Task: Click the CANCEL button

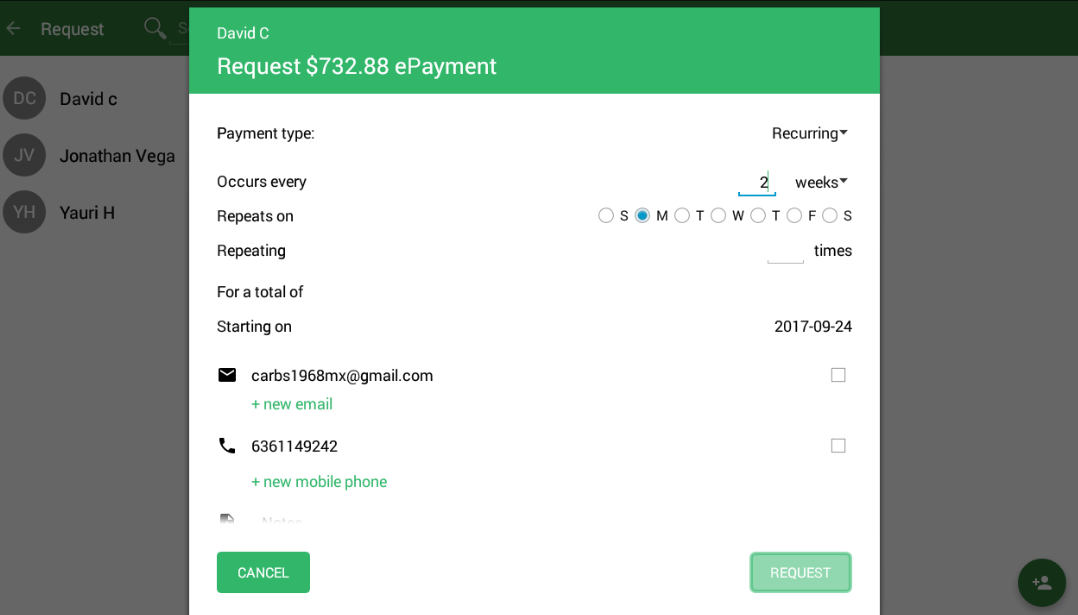Action: (x=263, y=572)
